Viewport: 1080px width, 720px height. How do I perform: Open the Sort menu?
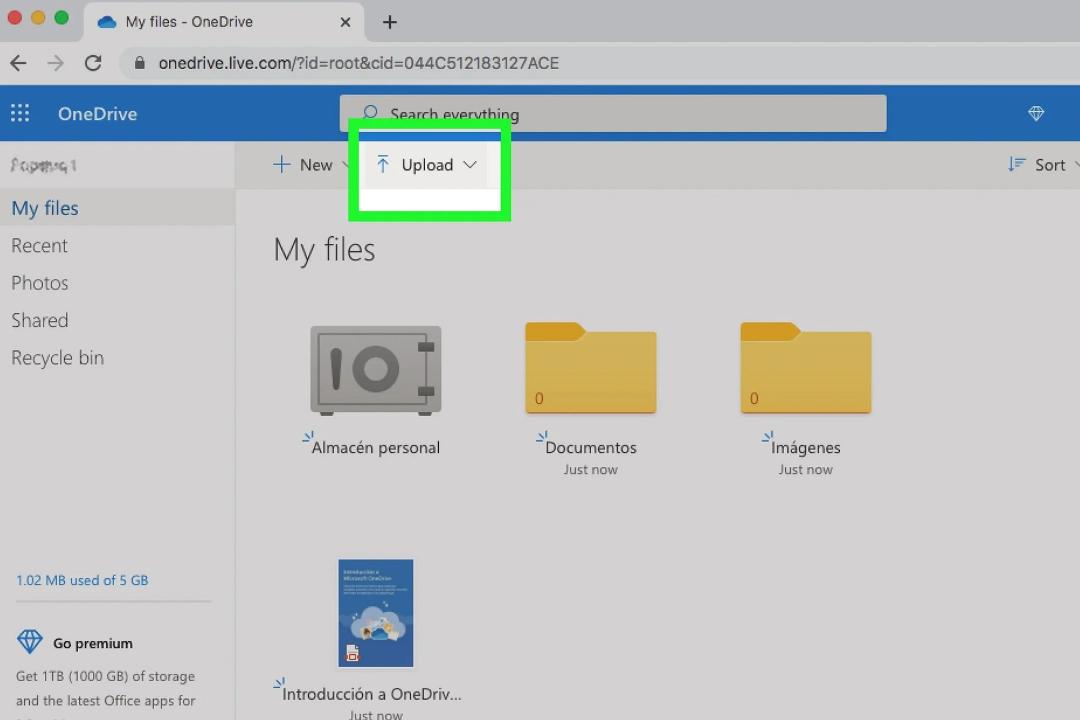(1042, 165)
